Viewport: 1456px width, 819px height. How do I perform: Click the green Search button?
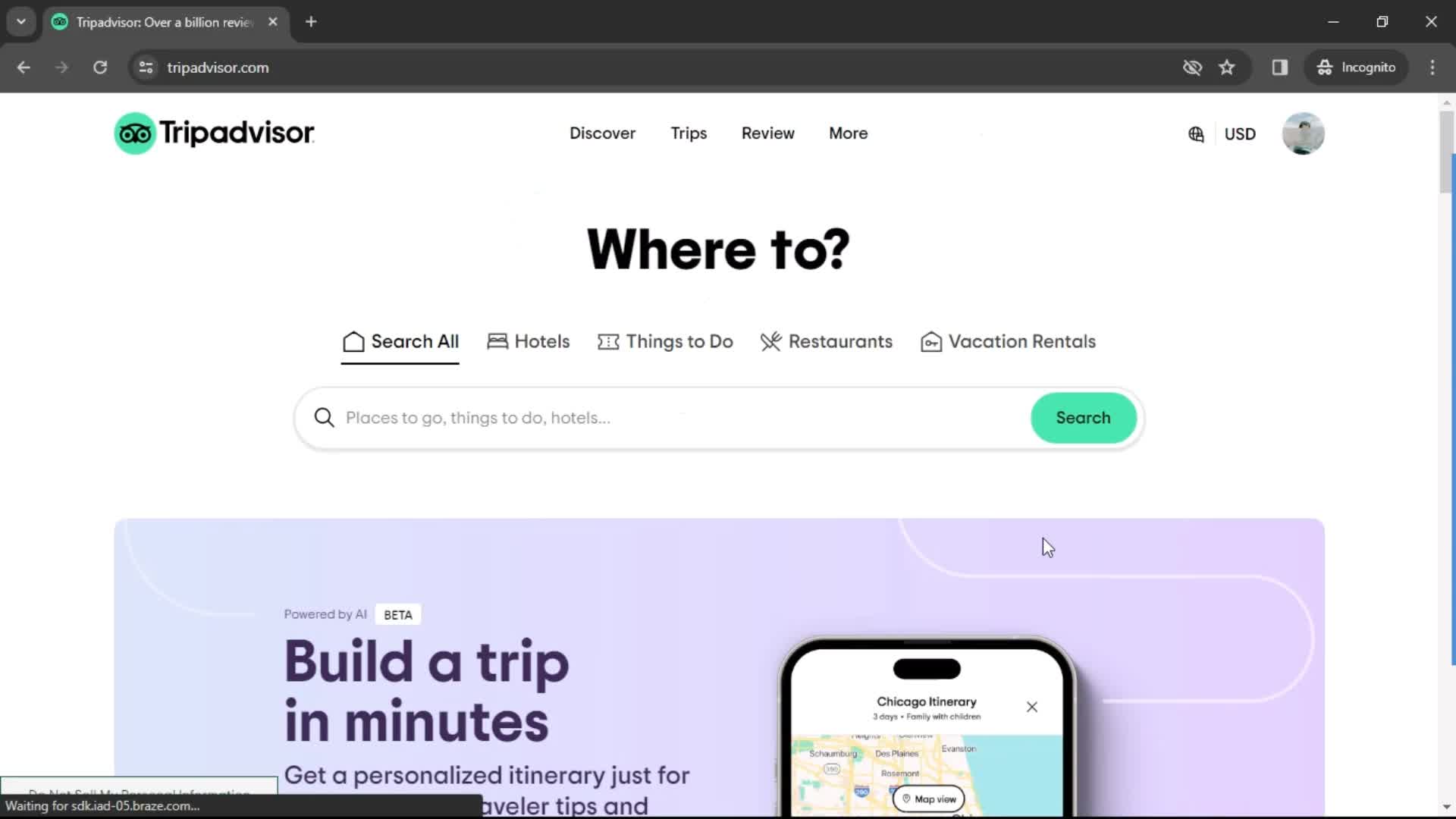[1083, 417]
